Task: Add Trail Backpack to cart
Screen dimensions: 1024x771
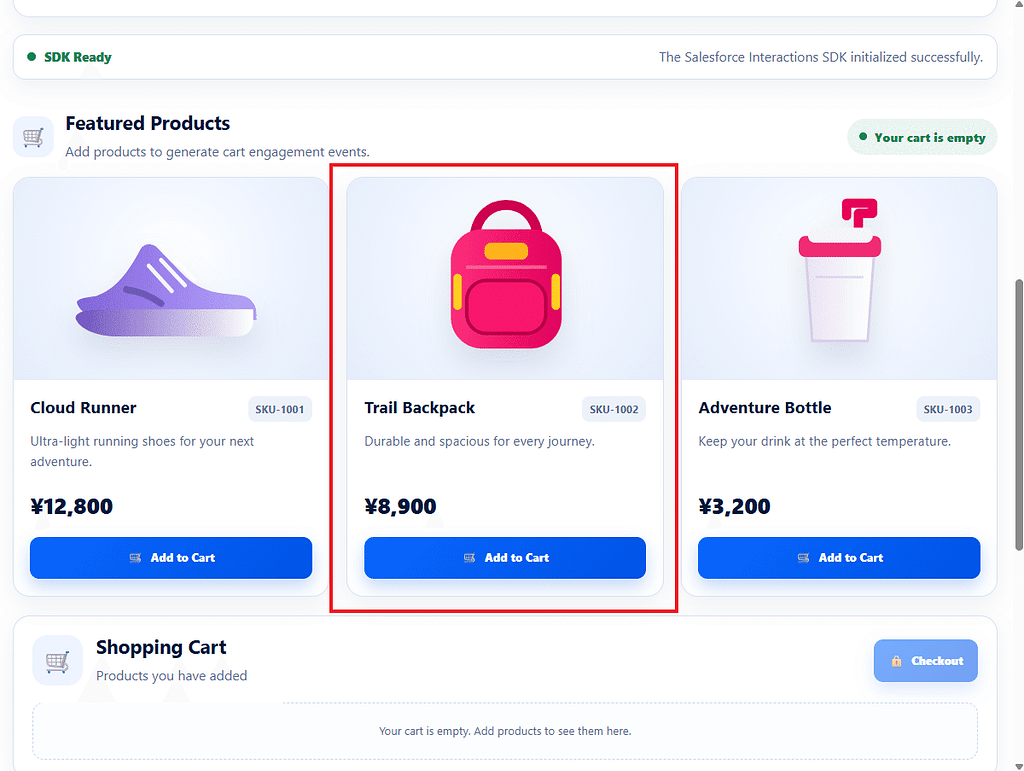Action: point(505,558)
